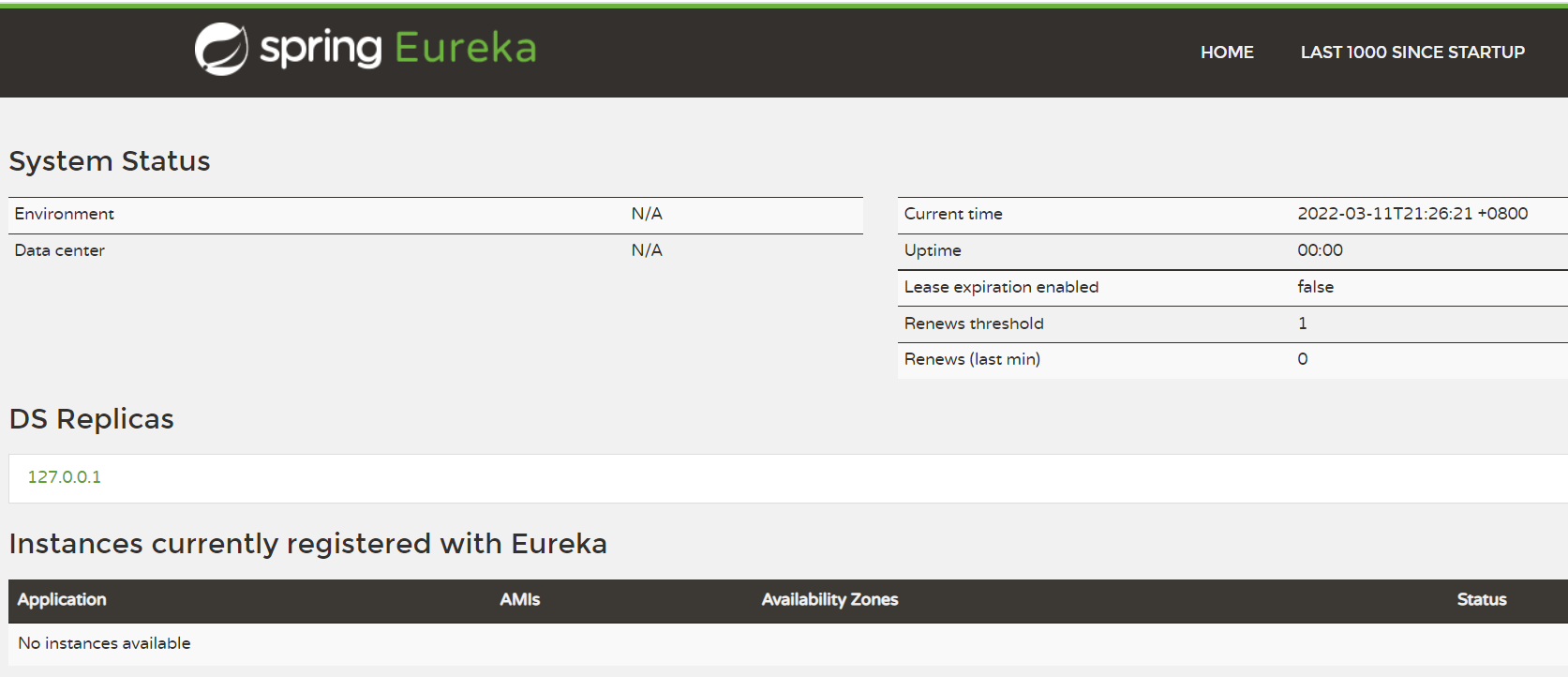1568x677 pixels.
Task: Click the Lease expiration enabled false value
Action: point(1315,287)
